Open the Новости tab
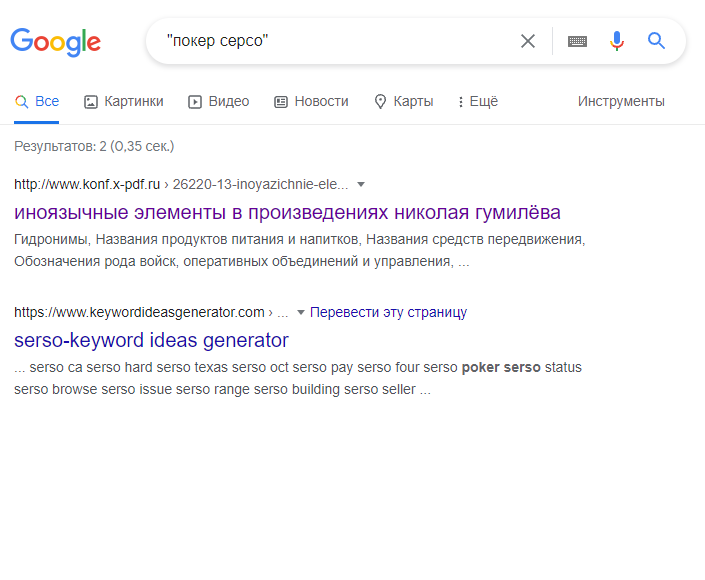Screen dimensions: 705x580 (311, 102)
